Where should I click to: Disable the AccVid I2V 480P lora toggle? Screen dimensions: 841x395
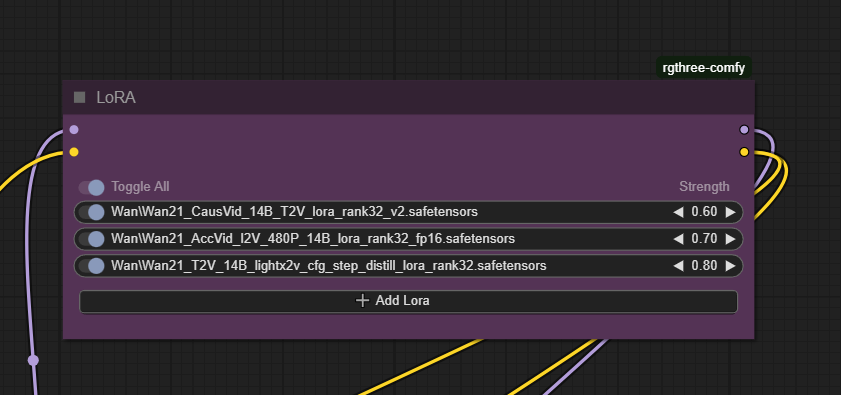[91, 239]
